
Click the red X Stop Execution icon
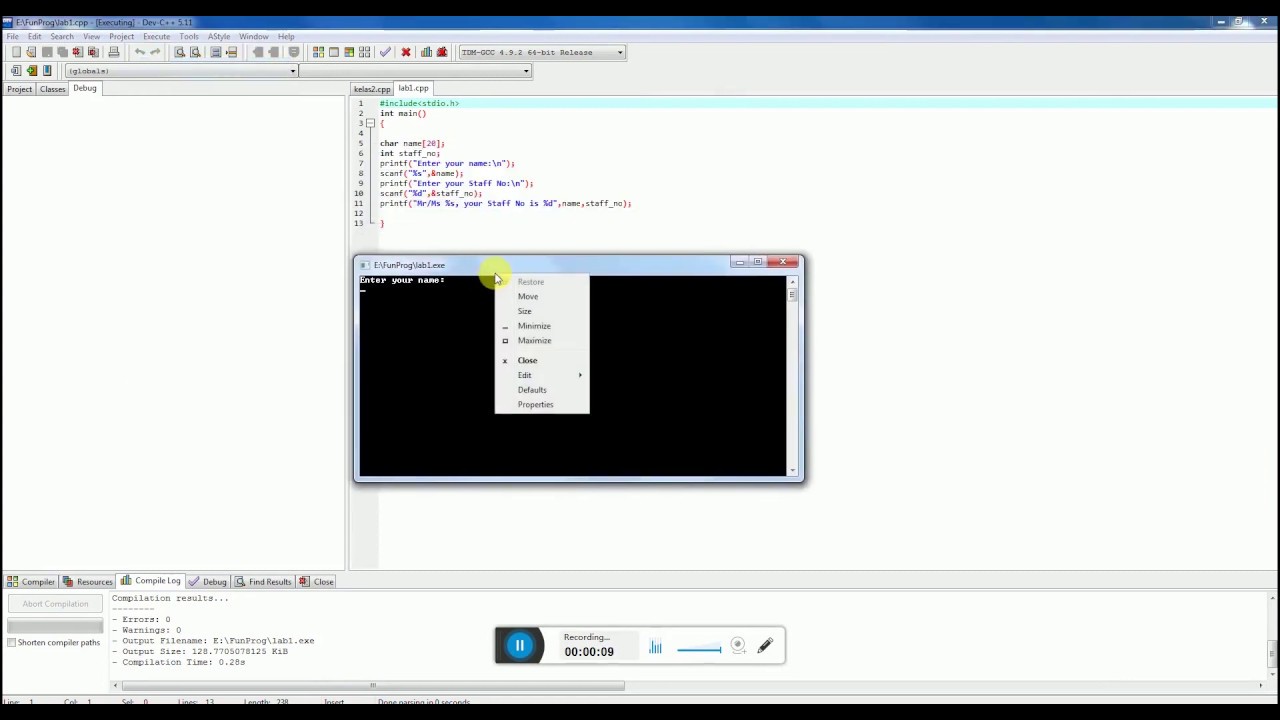click(406, 52)
